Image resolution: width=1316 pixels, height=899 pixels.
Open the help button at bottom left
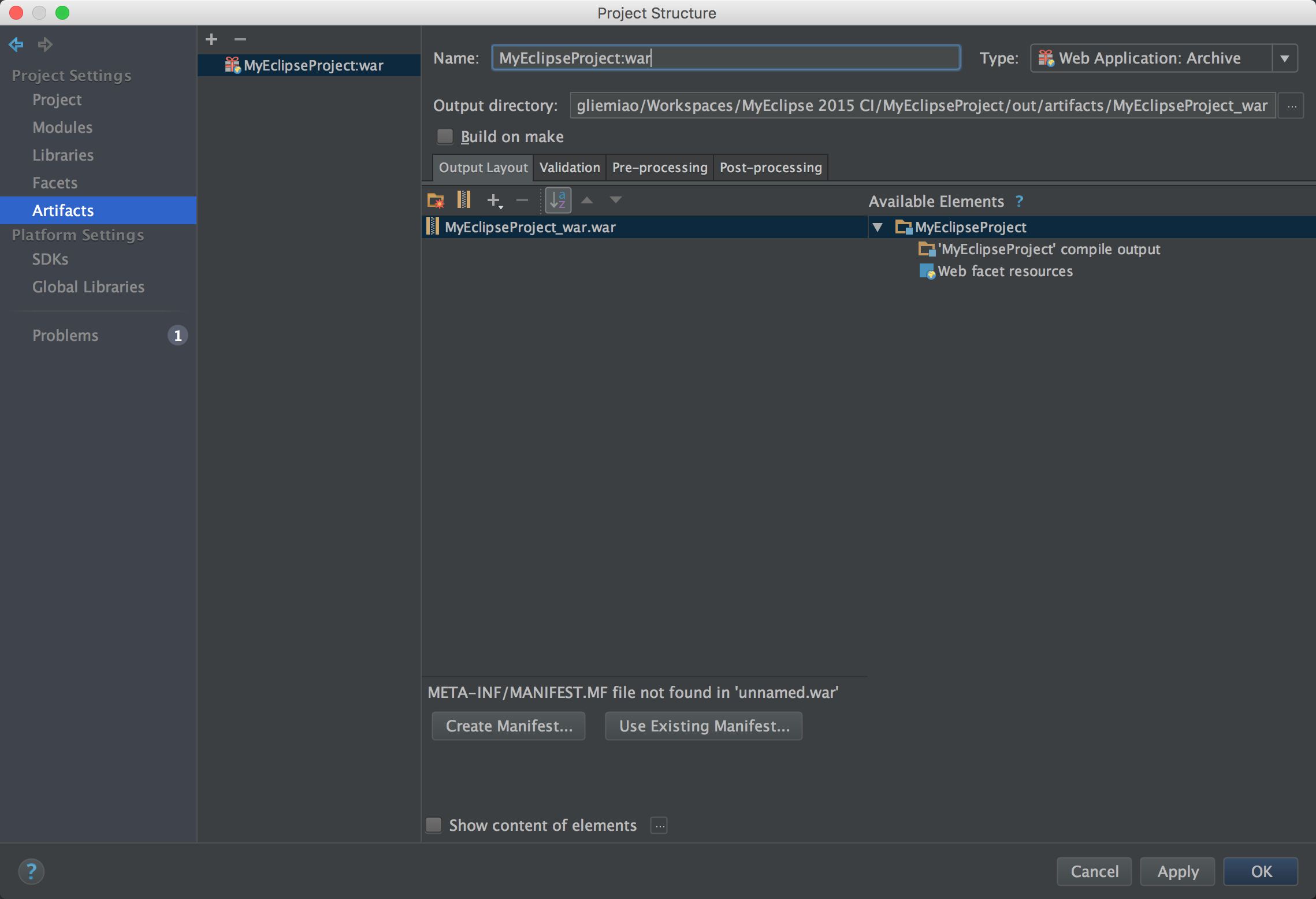pos(31,871)
